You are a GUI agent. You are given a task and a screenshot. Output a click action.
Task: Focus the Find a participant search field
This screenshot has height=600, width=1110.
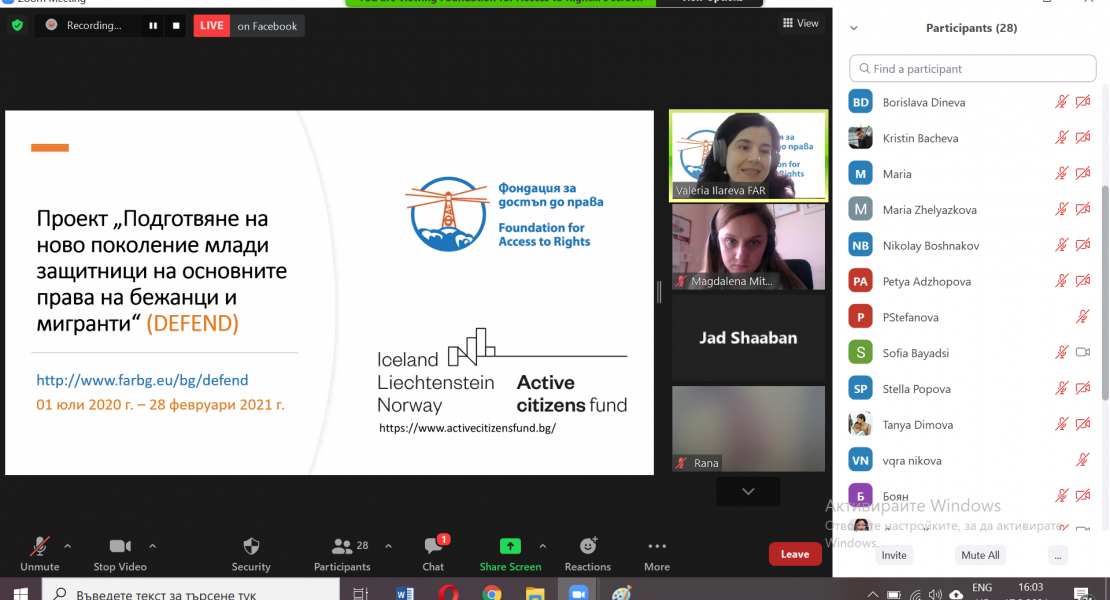pos(973,69)
